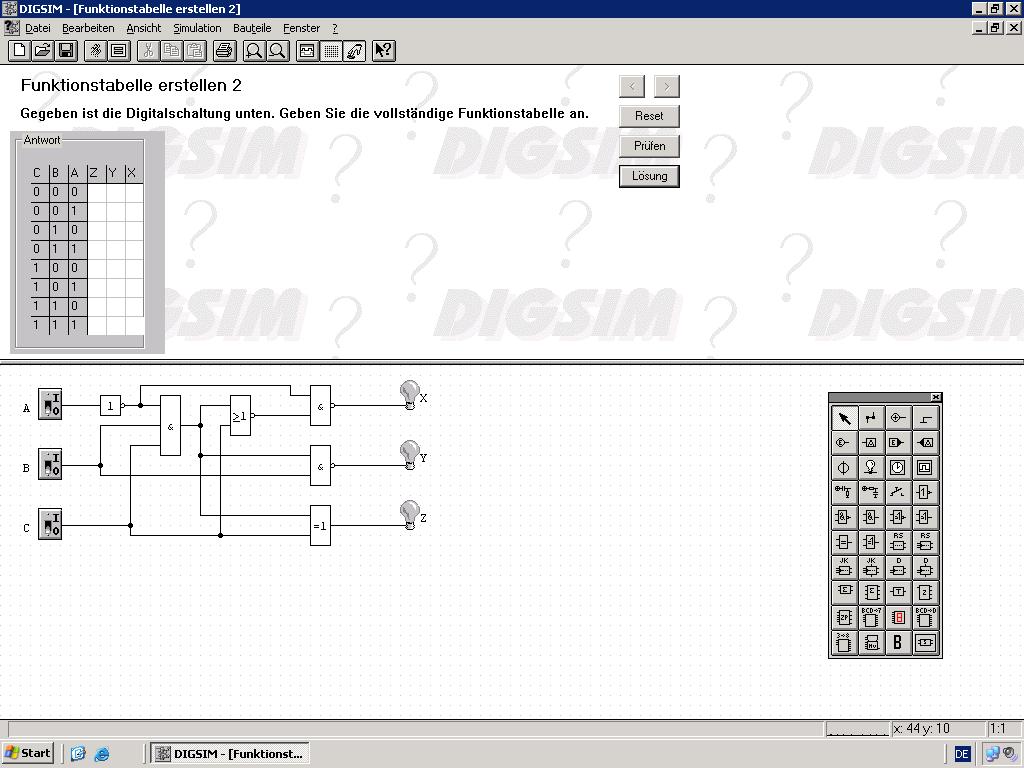Open the Bauteile menu
Screen dimensions: 1024x768
coord(252,28)
